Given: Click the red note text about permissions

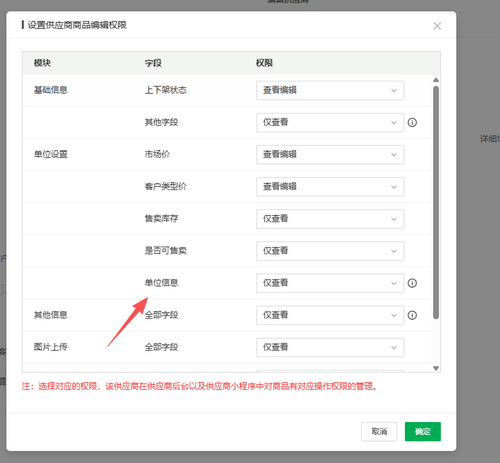Looking at the screenshot, I should pyautogui.click(x=200, y=386).
